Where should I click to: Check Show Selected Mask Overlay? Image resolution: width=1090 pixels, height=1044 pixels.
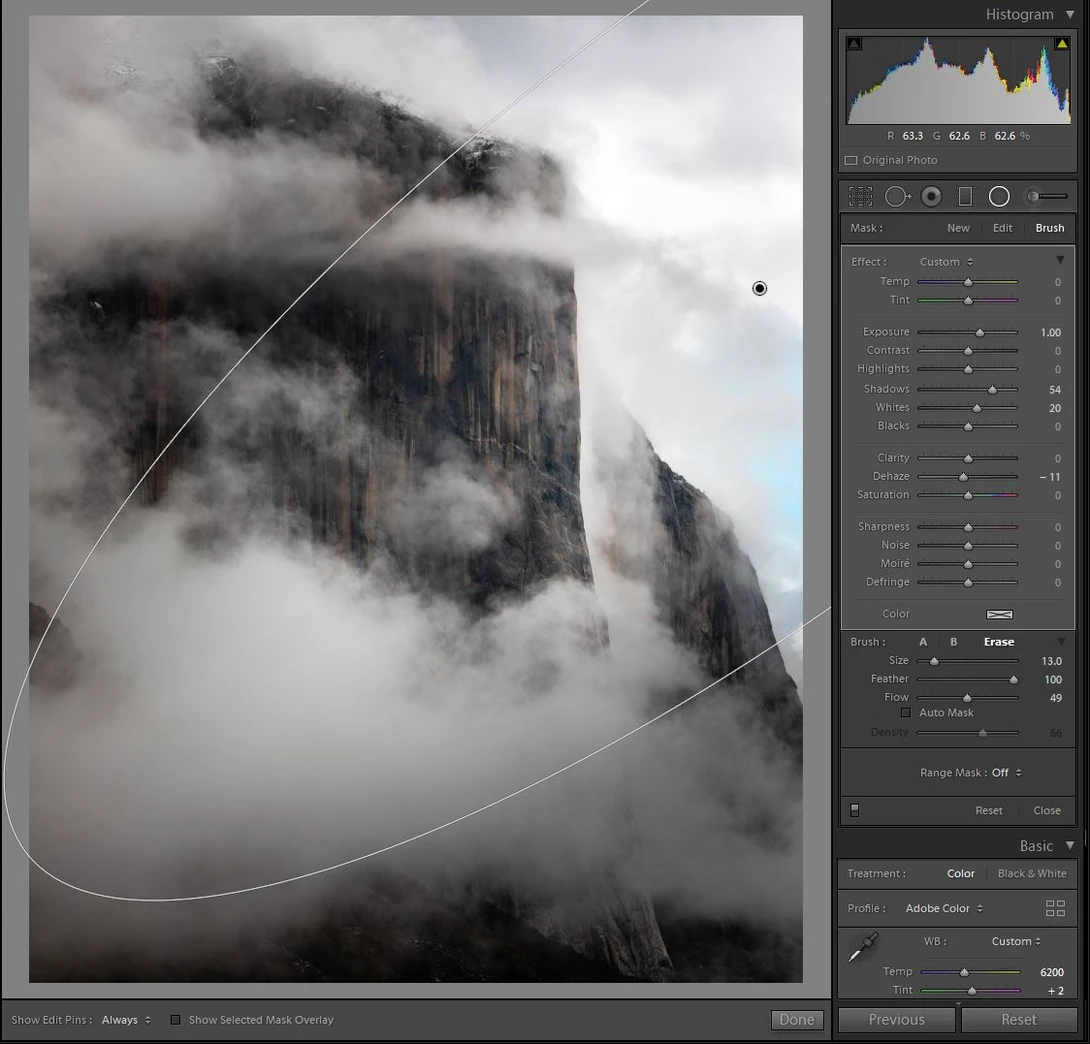175,1020
